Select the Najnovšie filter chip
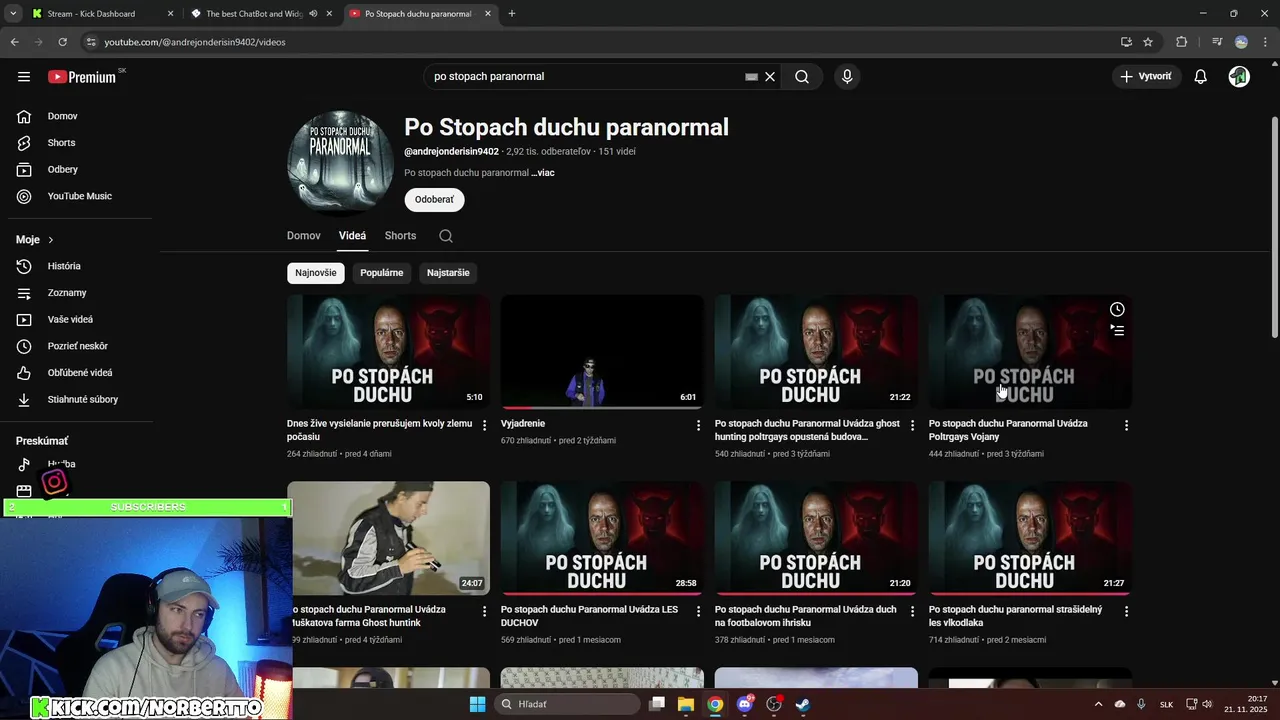This screenshot has width=1280, height=720. click(x=316, y=273)
